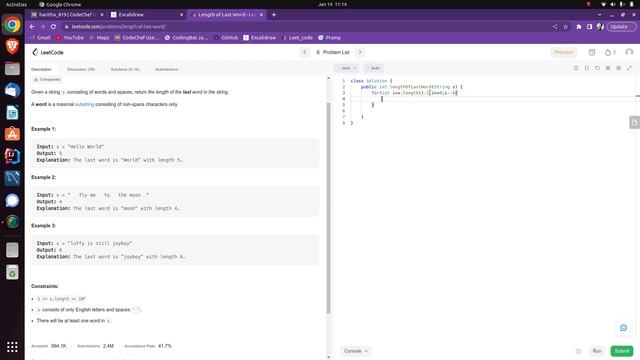The height and width of the screenshot is (360, 640).
Task: Go back in browser
Action: (x=32, y=27)
